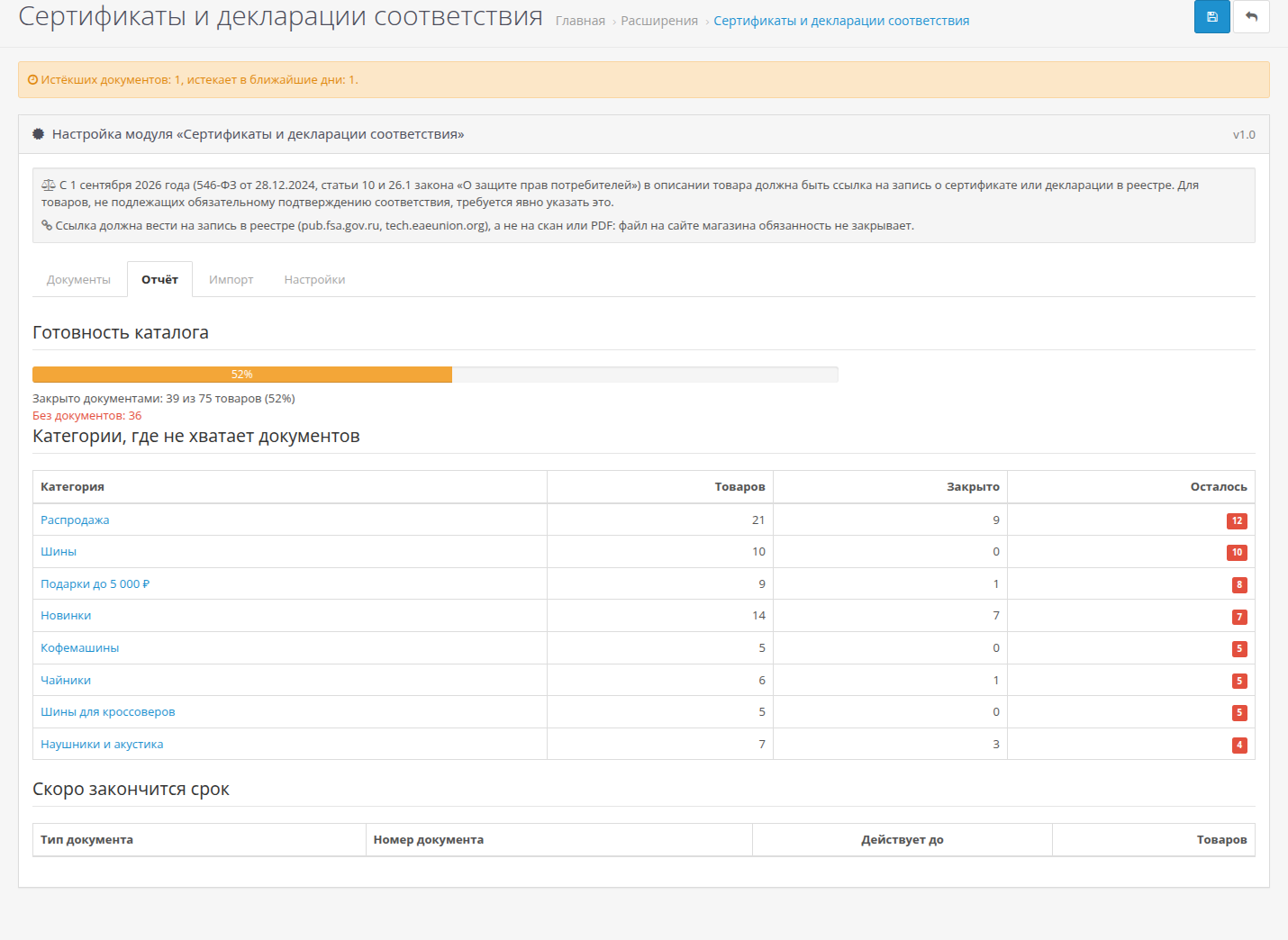Image resolution: width=1288 pixels, height=940 pixels.
Task: Switch to the Импорт tab
Action: point(231,280)
